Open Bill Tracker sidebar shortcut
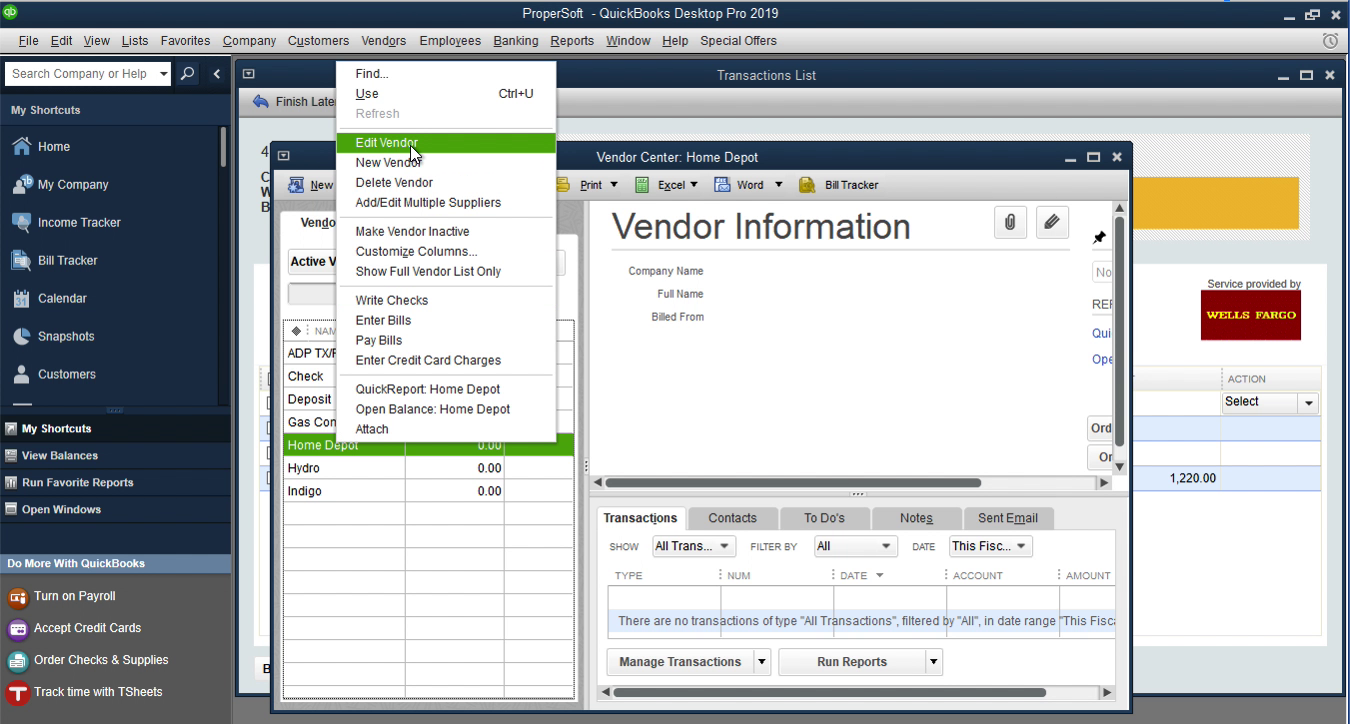The width and height of the screenshot is (1350, 724). (54, 260)
